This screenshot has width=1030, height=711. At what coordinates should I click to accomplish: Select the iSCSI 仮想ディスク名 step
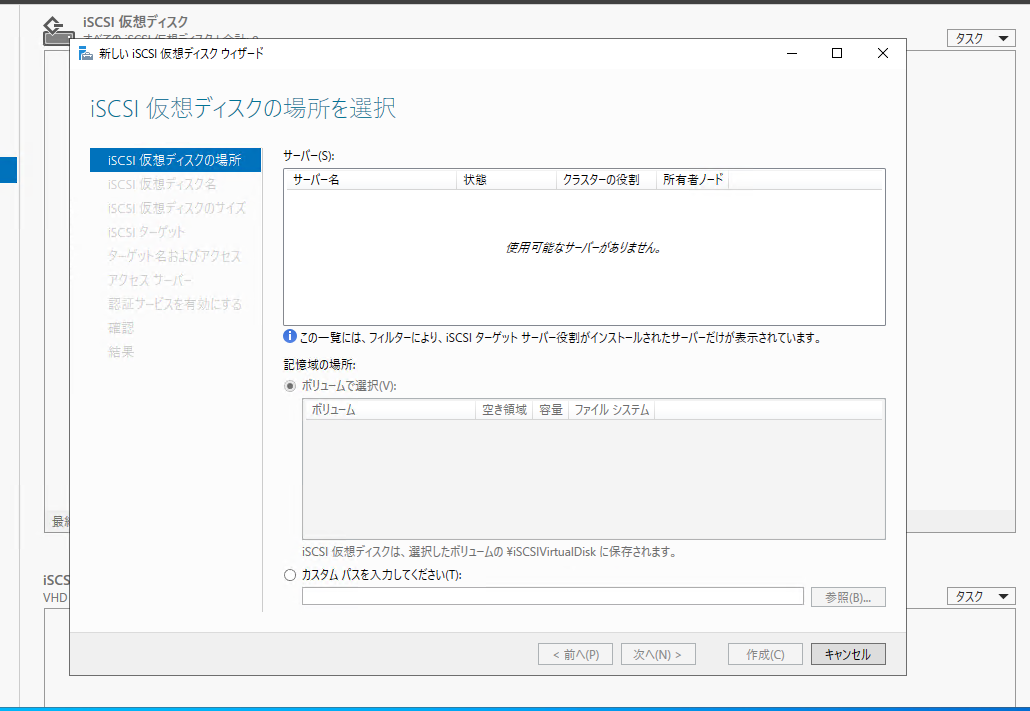pyautogui.click(x=162, y=184)
